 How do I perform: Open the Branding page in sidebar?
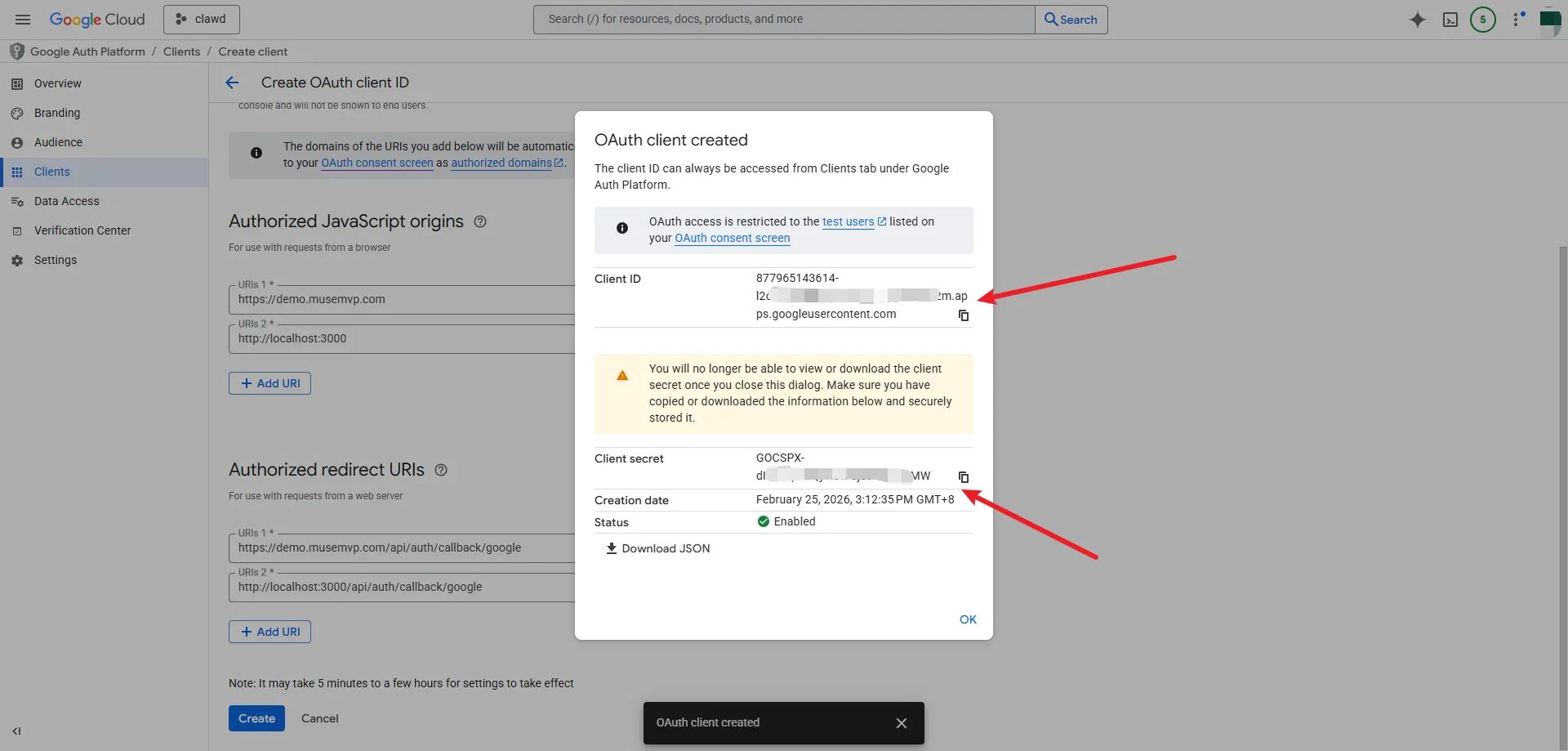(57, 113)
